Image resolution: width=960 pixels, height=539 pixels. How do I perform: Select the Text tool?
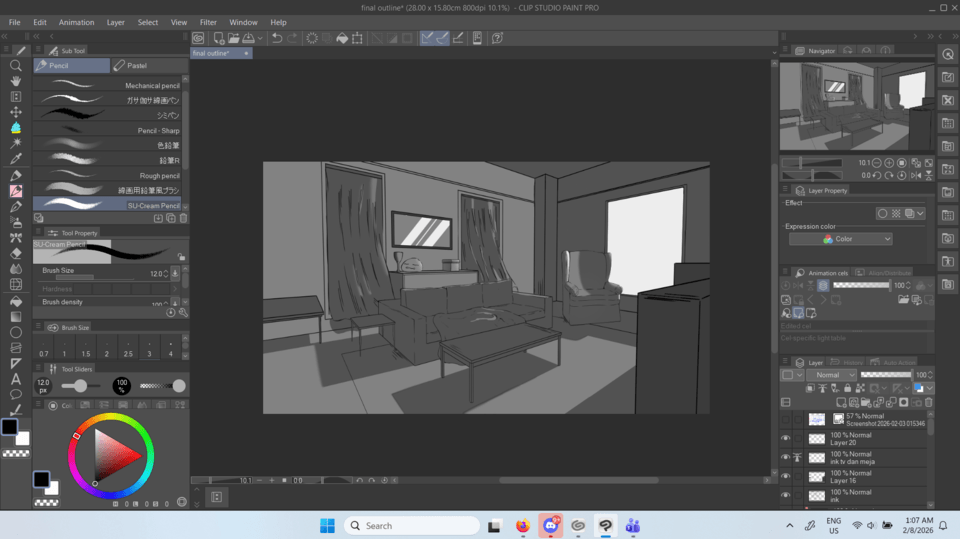16,379
